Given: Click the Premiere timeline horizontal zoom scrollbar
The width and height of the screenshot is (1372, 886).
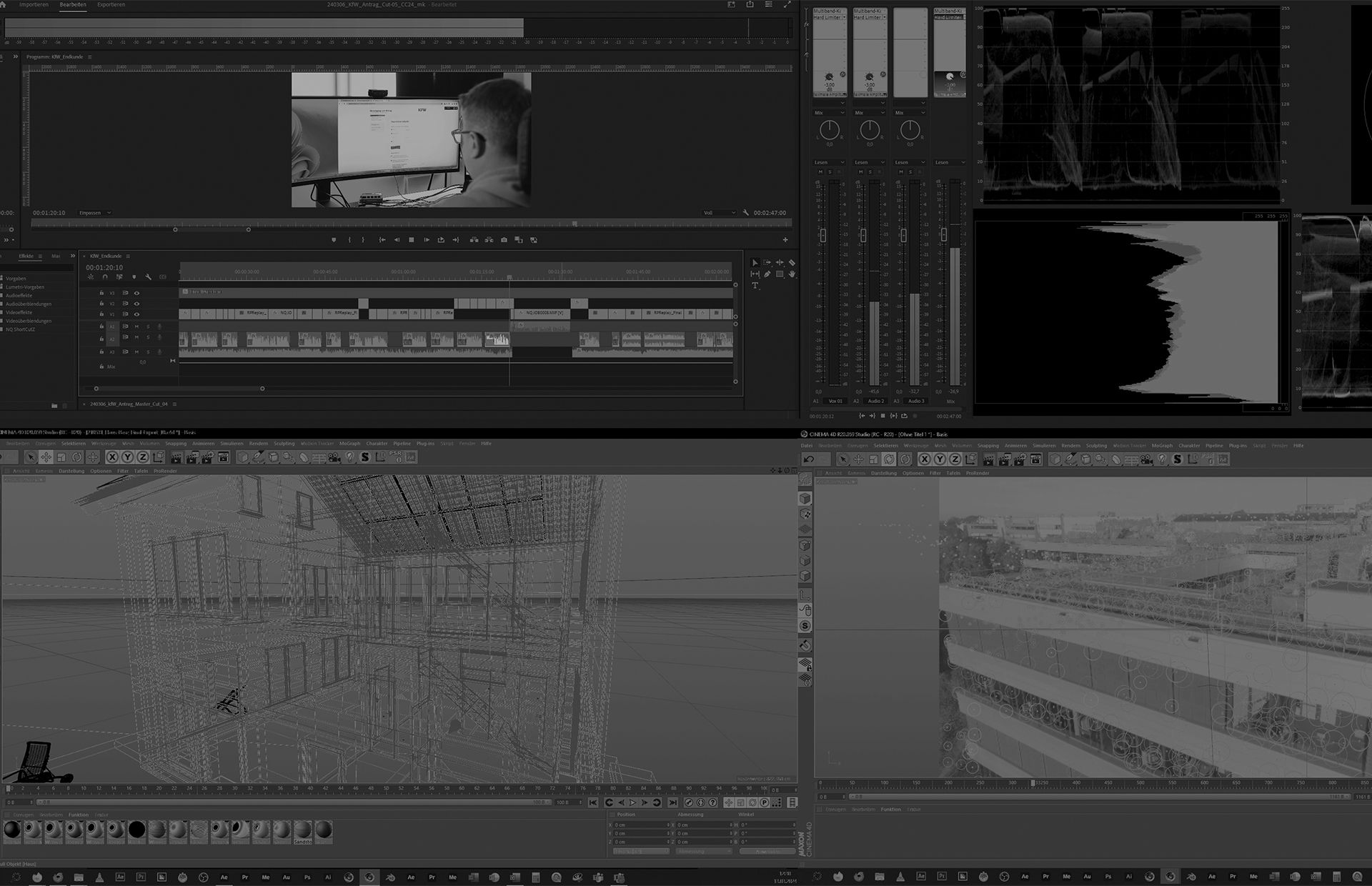Looking at the screenshot, I should pyautogui.click(x=179, y=389).
